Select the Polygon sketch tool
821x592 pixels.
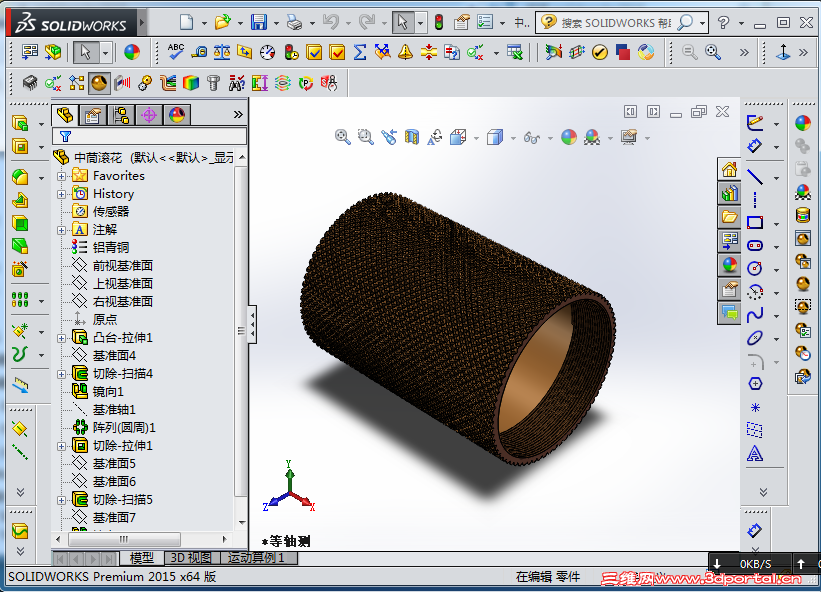[x=755, y=384]
